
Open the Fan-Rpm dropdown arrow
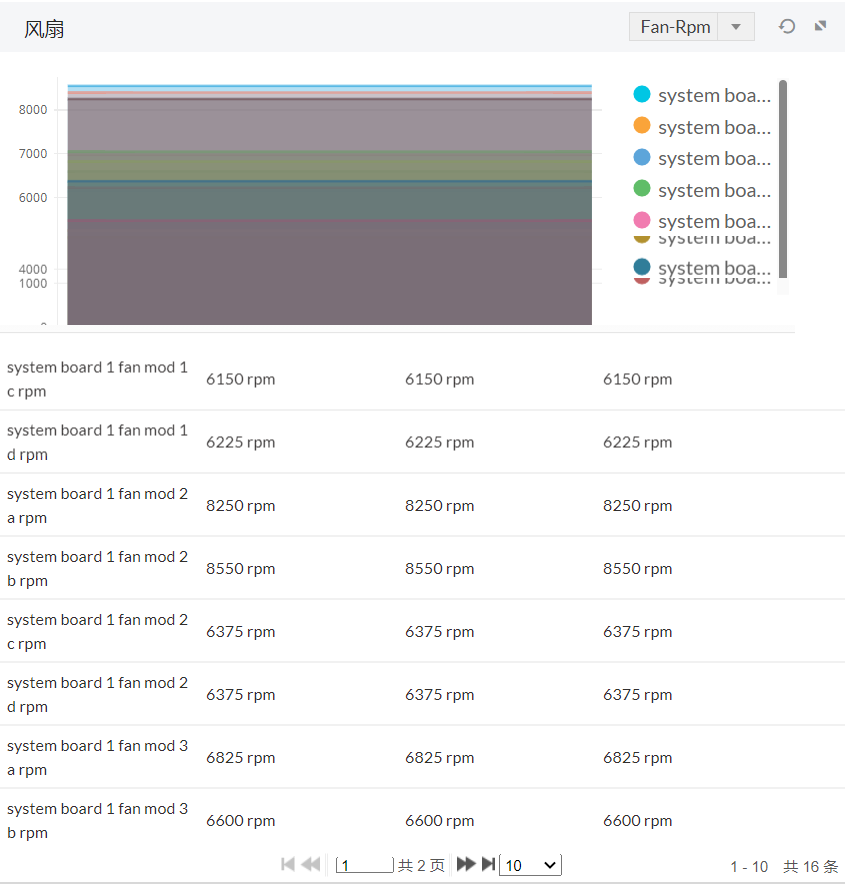click(736, 27)
